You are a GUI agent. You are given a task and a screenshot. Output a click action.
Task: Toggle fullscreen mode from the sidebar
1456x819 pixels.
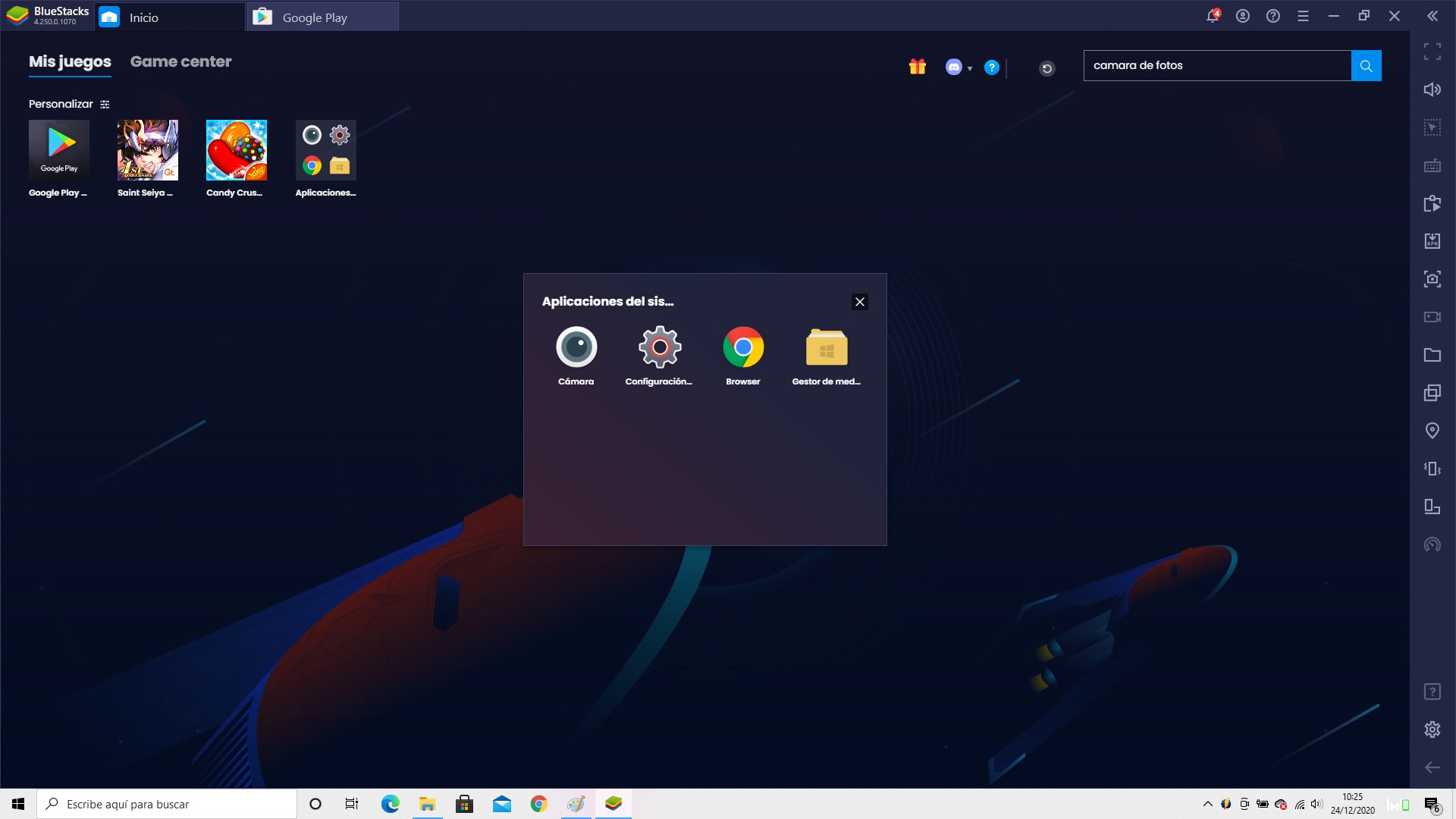click(1432, 52)
